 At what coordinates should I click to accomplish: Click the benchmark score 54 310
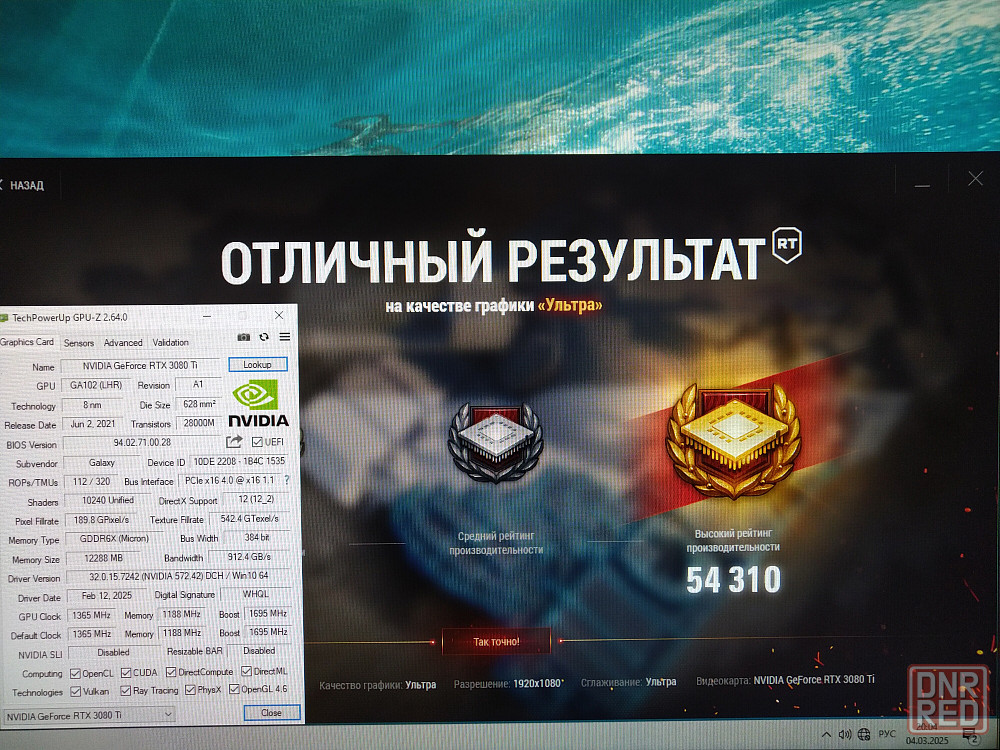pyautogui.click(x=733, y=579)
